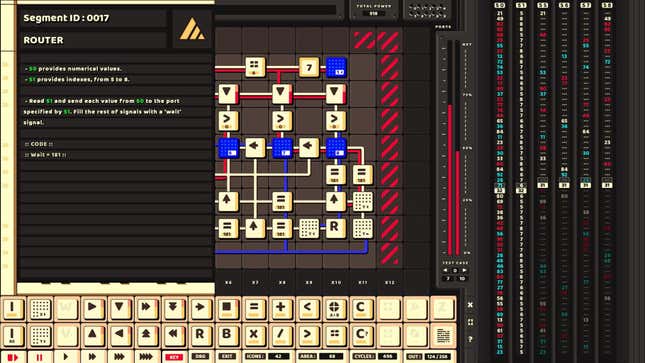Go to previous test case arrow

(445, 270)
